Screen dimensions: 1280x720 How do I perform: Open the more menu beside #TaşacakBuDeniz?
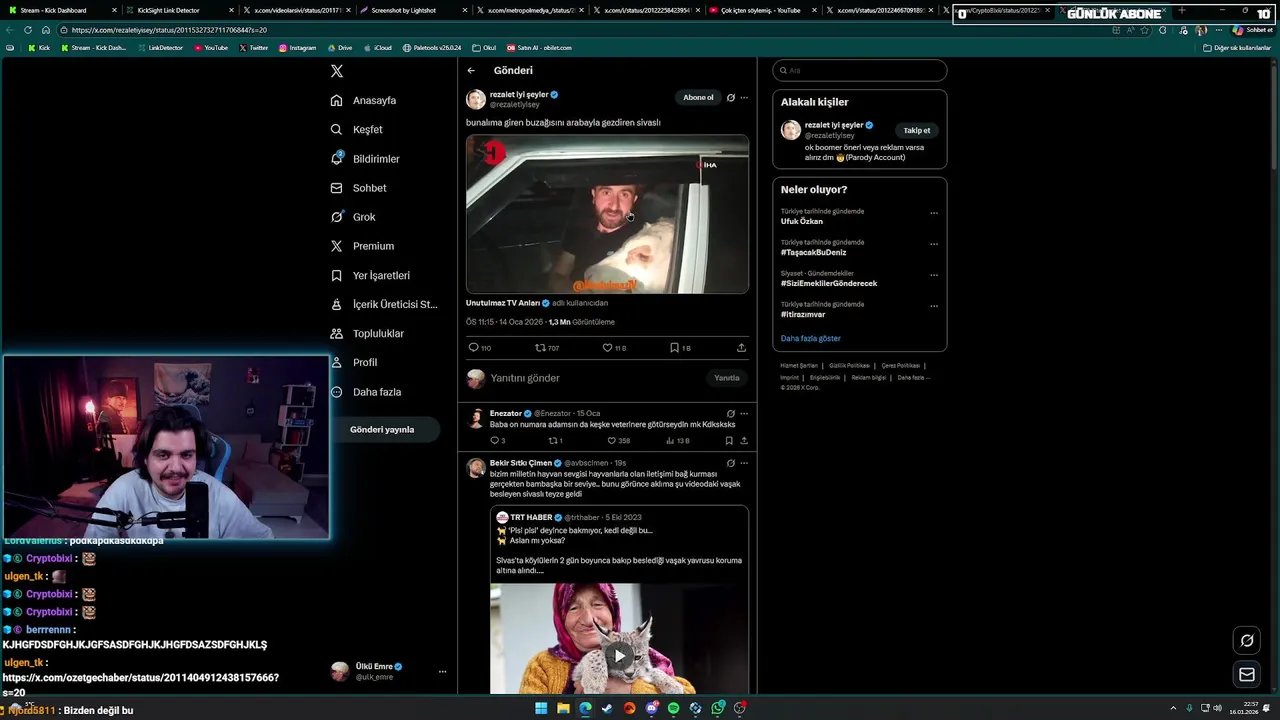click(x=934, y=244)
